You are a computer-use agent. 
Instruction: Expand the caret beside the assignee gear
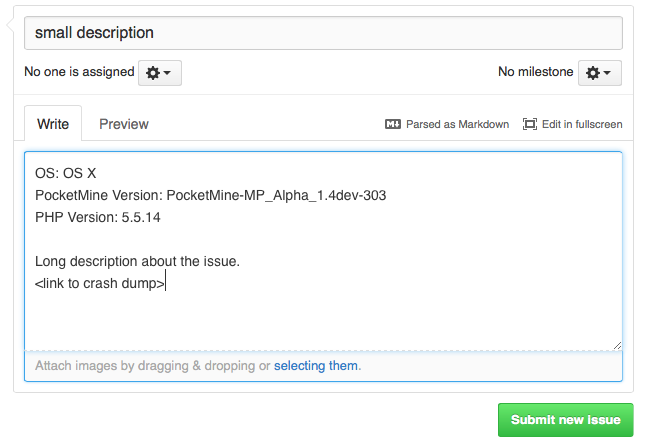click(167, 73)
